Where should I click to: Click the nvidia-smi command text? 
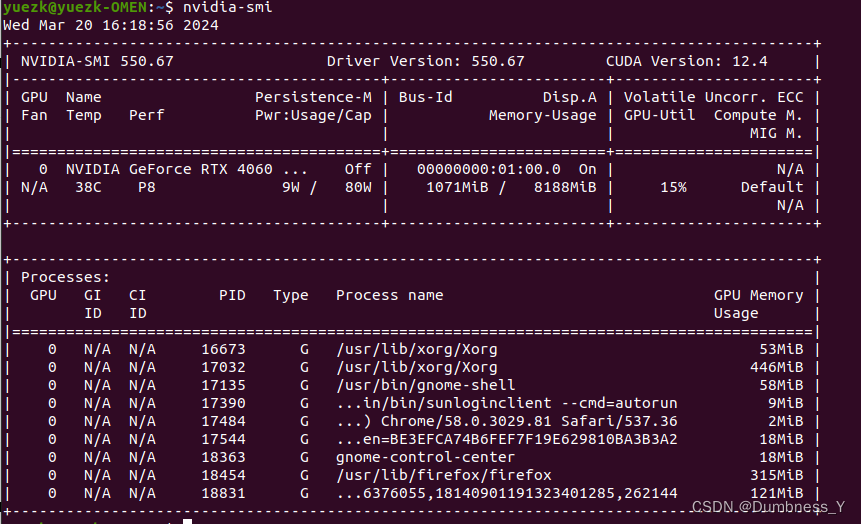(227, 8)
